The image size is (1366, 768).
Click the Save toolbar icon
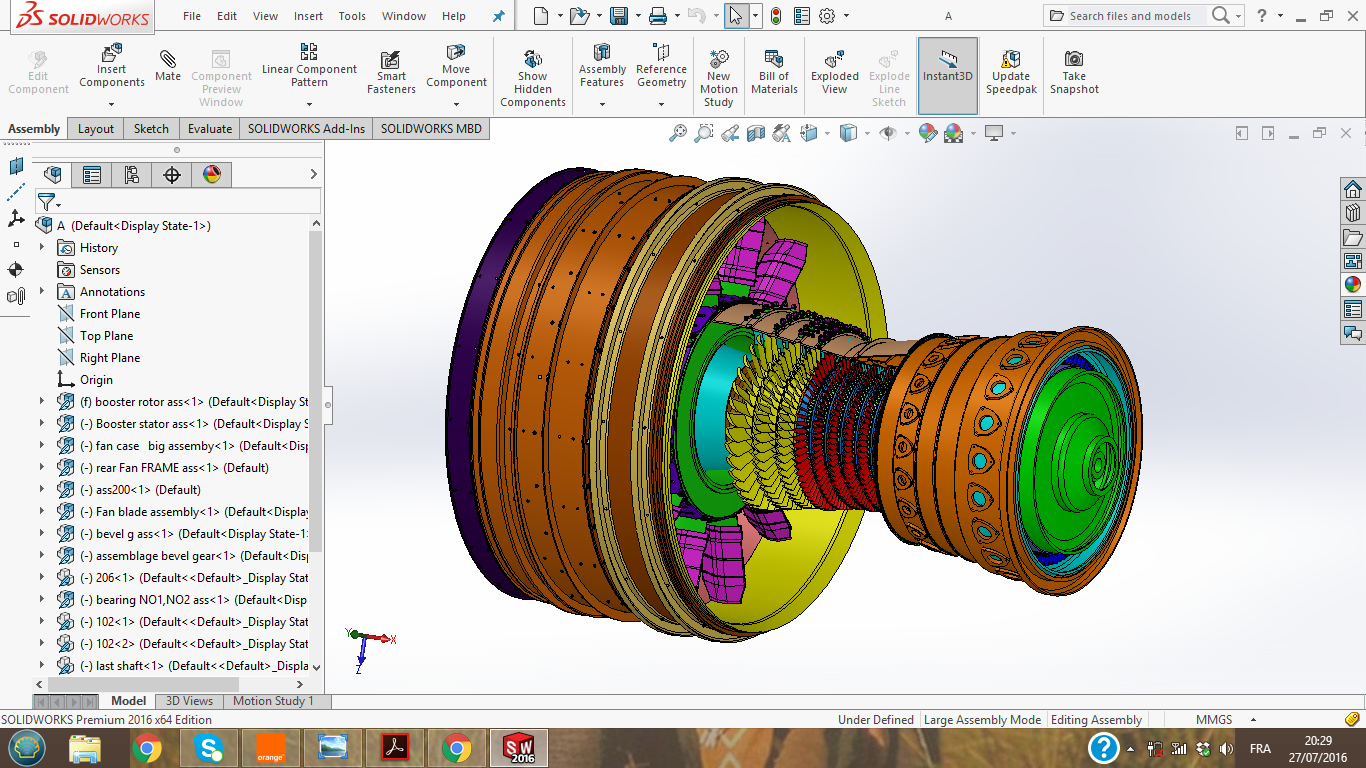[x=619, y=16]
